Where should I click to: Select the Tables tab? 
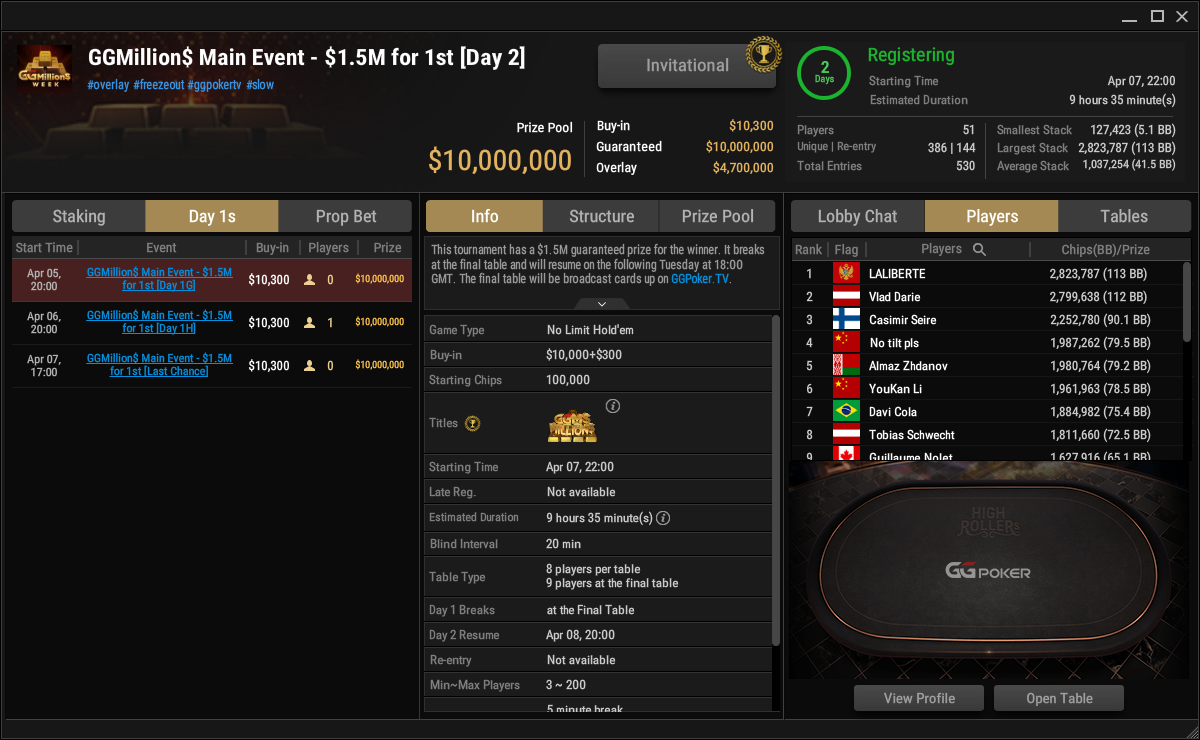pos(1124,216)
